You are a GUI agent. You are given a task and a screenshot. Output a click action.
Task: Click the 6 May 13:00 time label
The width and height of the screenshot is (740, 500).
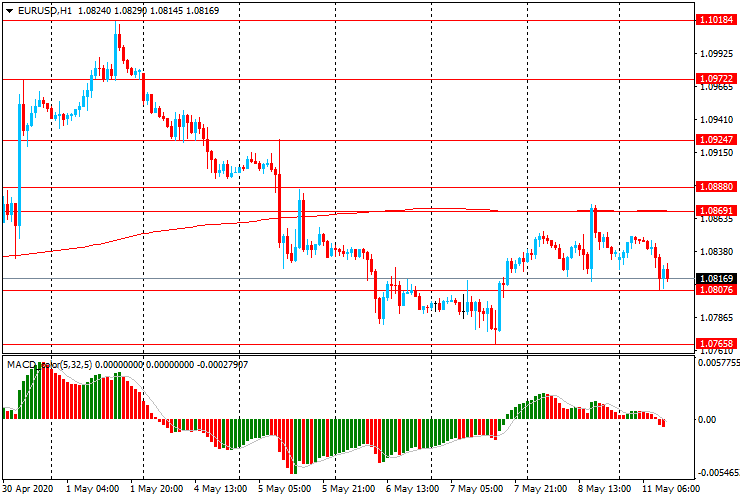[x=413, y=489]
